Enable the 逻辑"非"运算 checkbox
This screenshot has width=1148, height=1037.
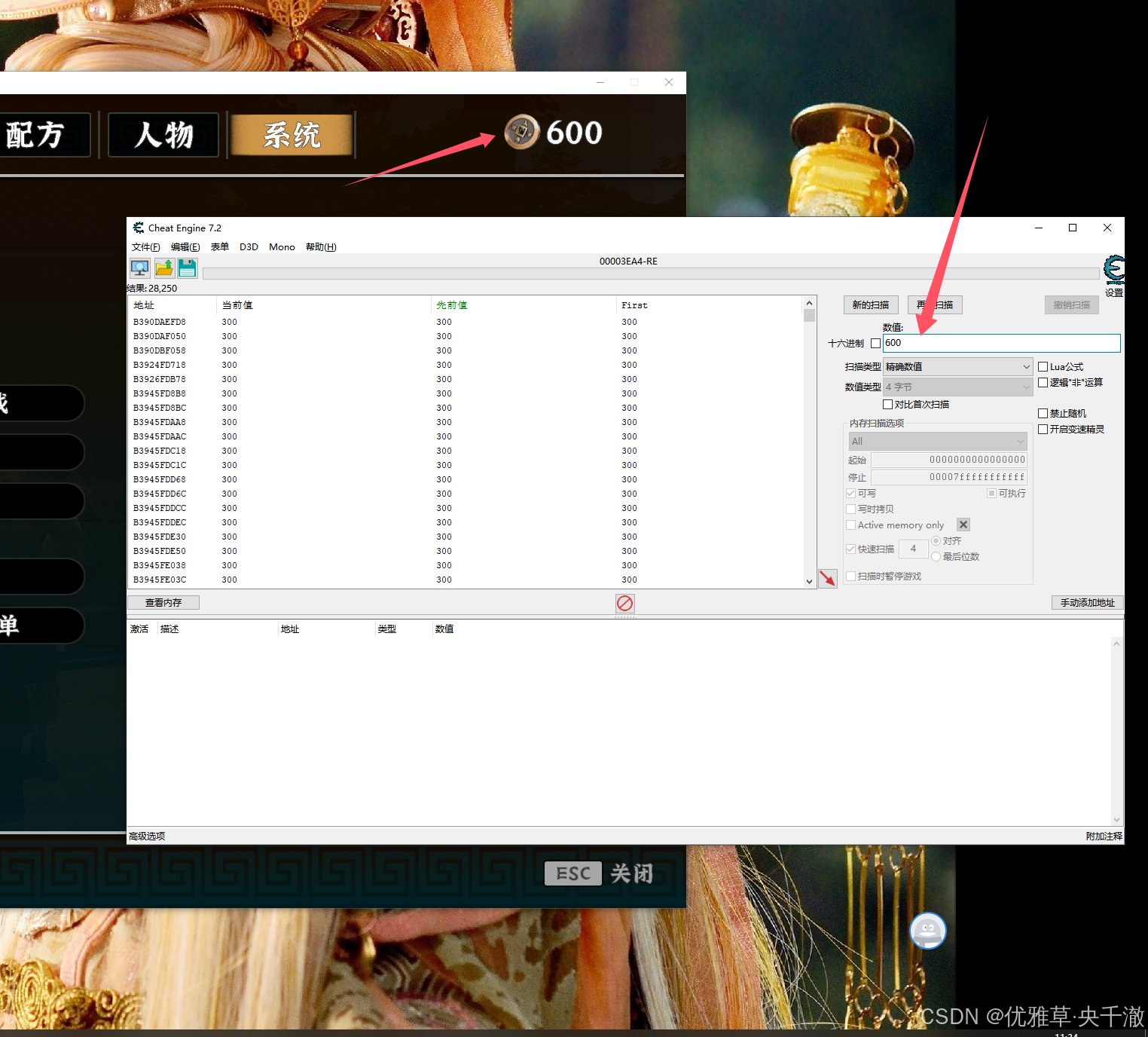[x=1043, y=383]
